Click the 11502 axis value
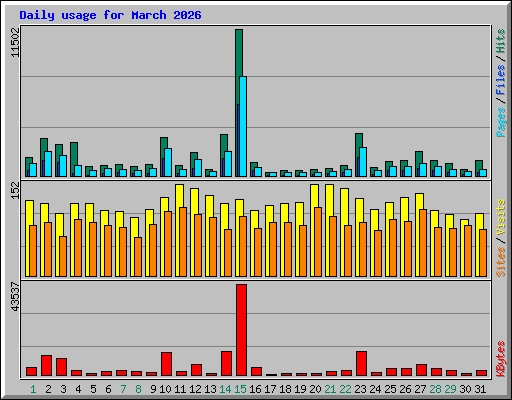This screenshot has width=512, height=400. [x=15, y=42]
